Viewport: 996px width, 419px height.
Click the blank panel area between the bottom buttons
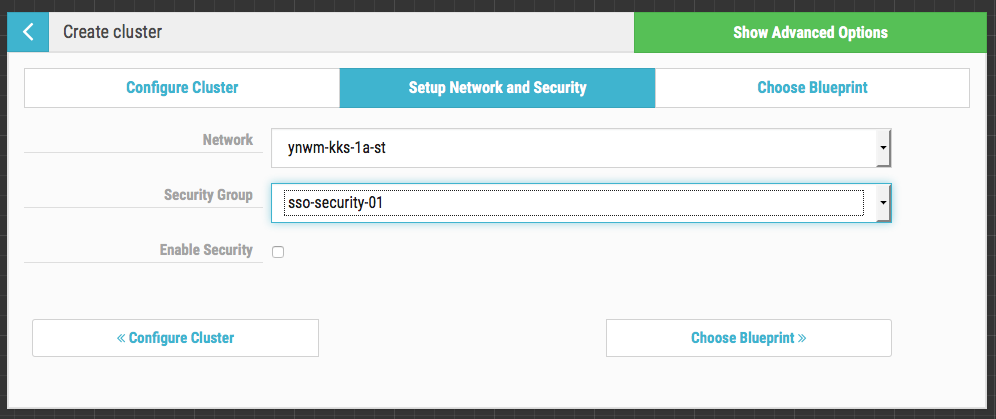pos(462,338)
